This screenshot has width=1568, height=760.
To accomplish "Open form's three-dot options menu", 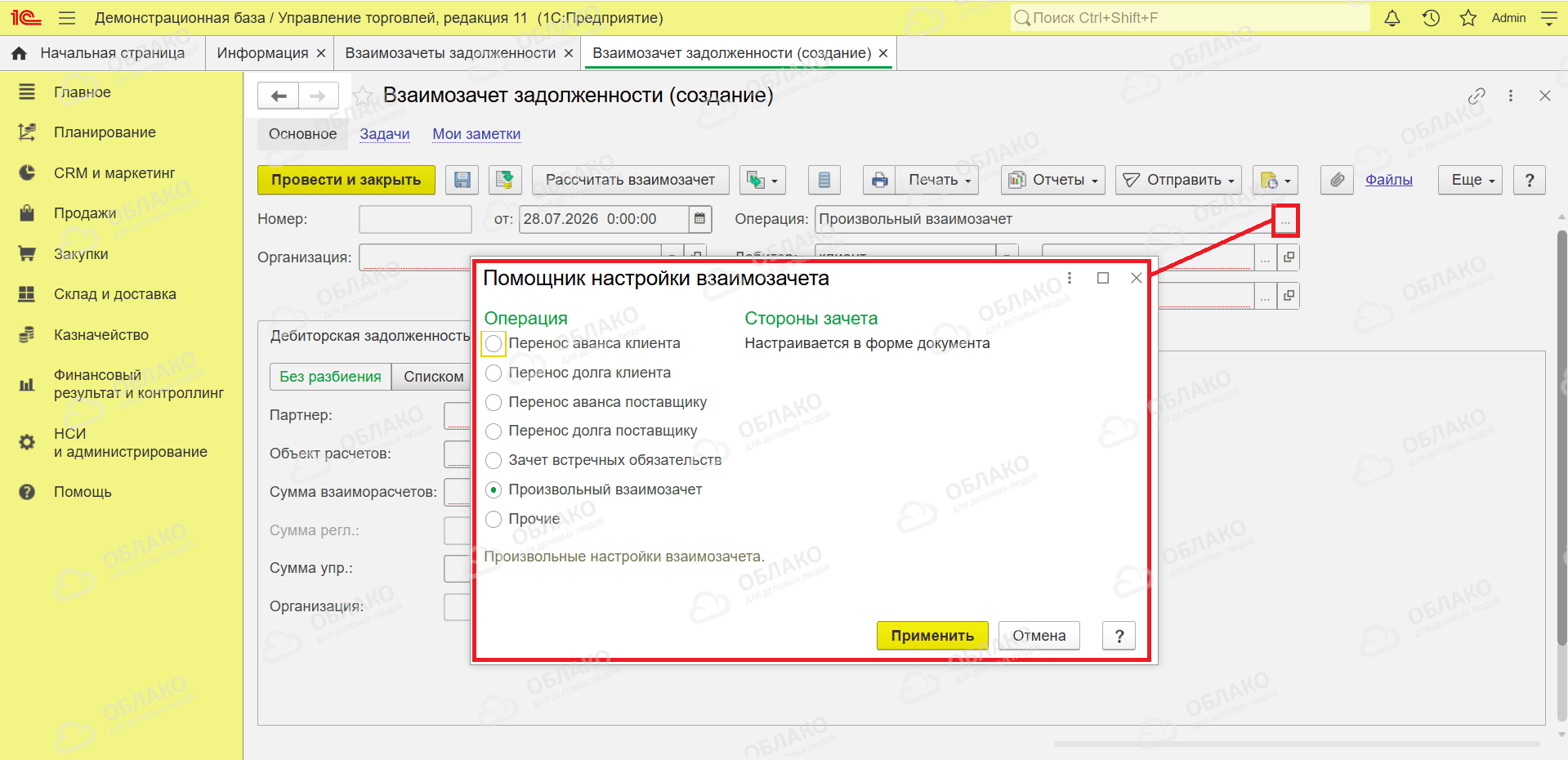I will tap(1511, 96).
